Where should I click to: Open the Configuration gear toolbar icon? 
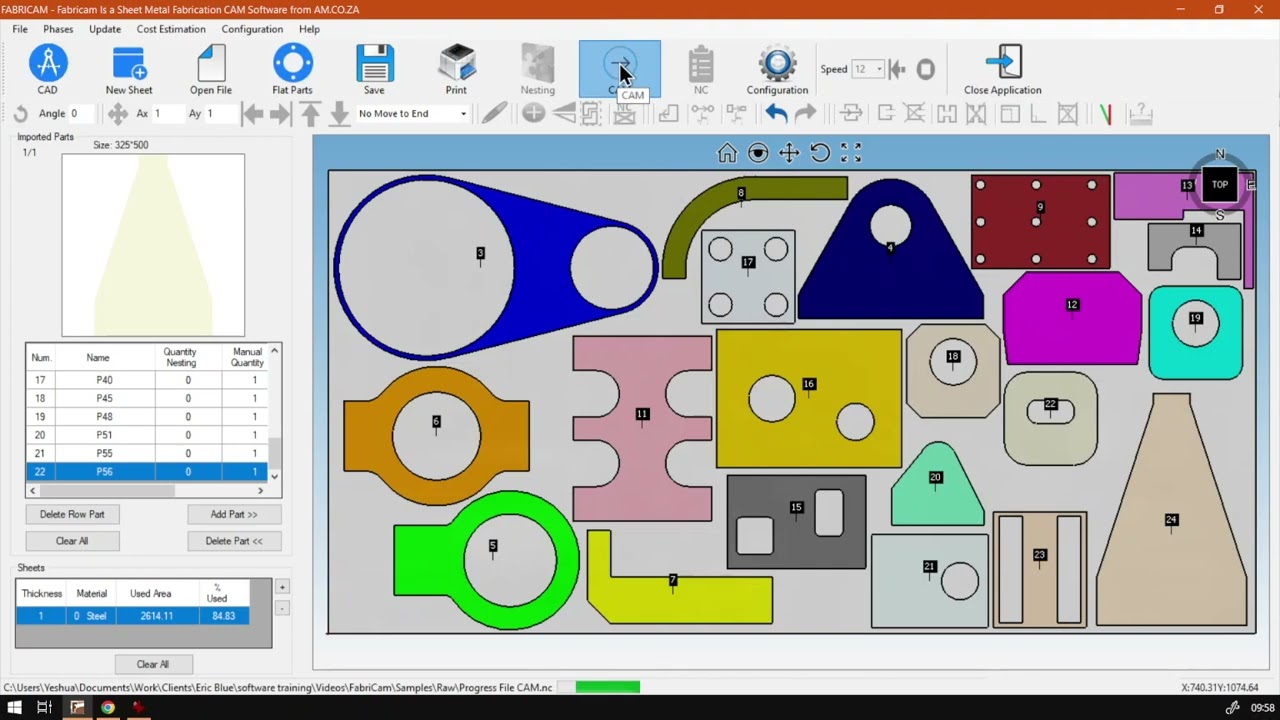click(x=777, y=70)
